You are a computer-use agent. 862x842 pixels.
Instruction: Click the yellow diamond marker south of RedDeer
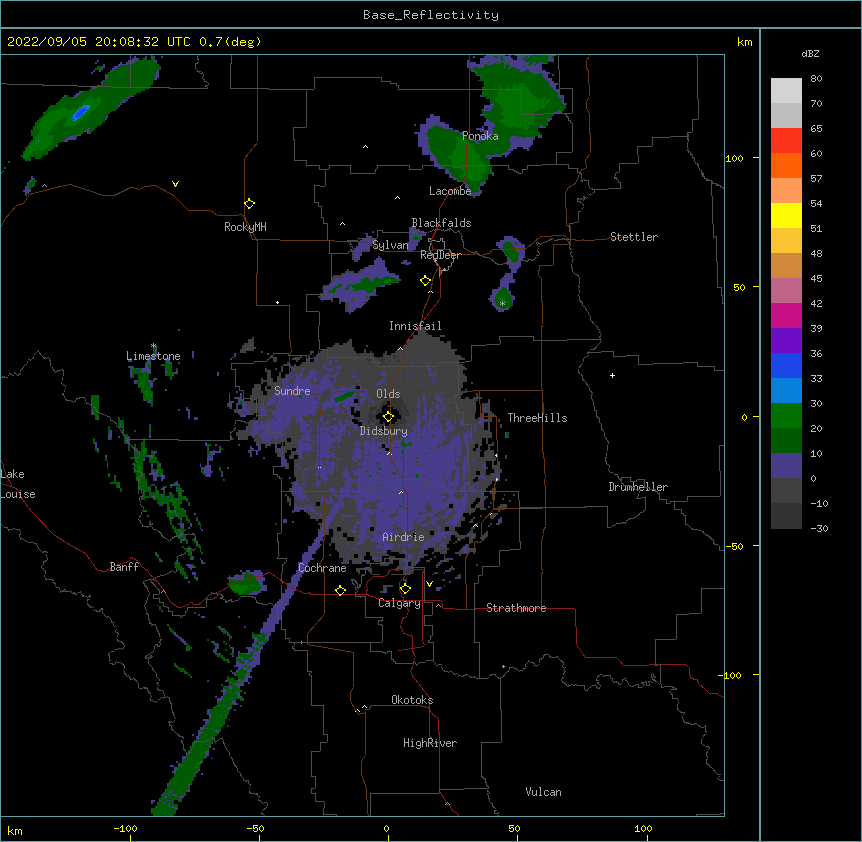[x=426, y=281]
